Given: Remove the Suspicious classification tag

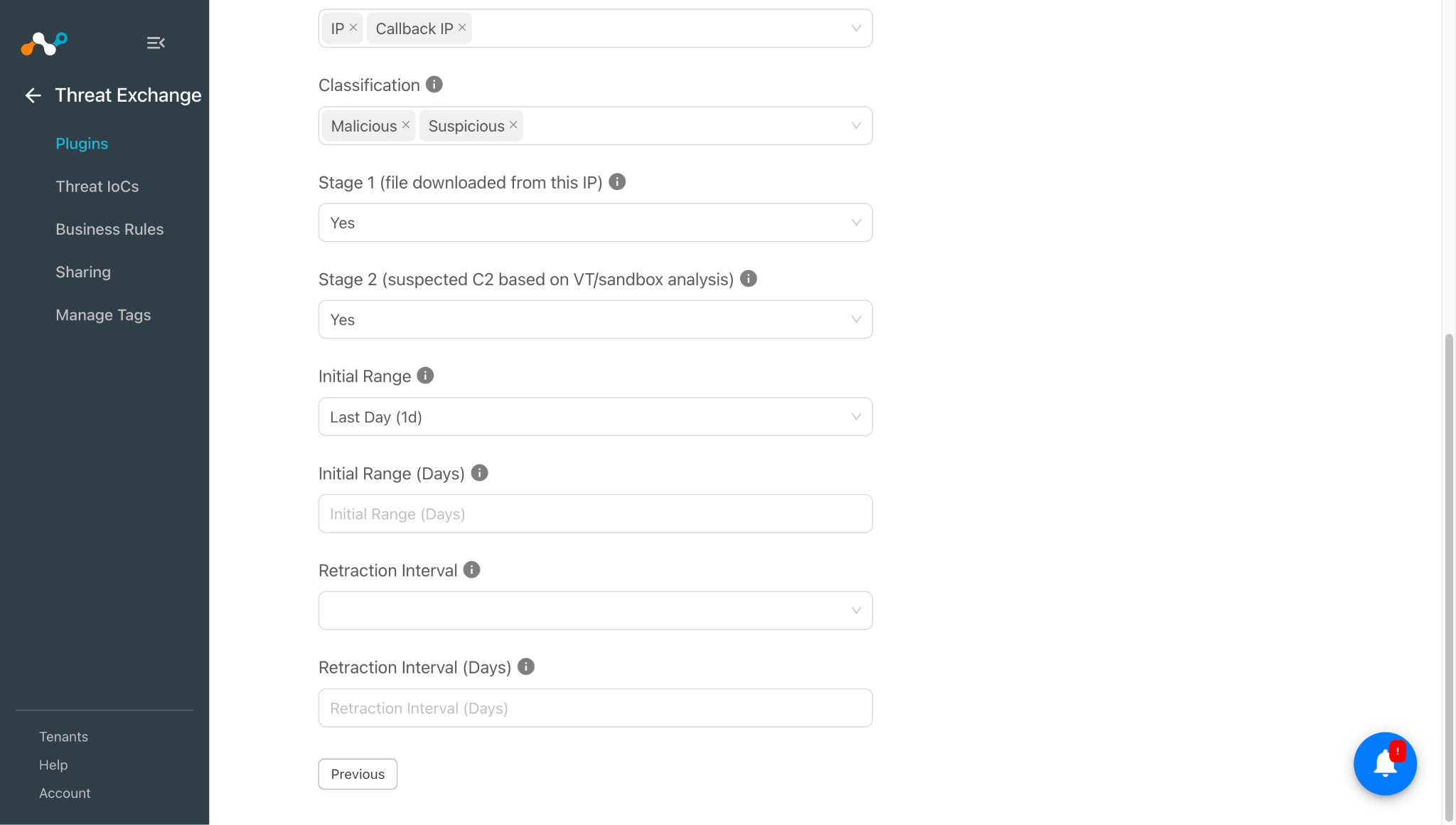Looking at the screenshot, I should [x=513, y=125].
